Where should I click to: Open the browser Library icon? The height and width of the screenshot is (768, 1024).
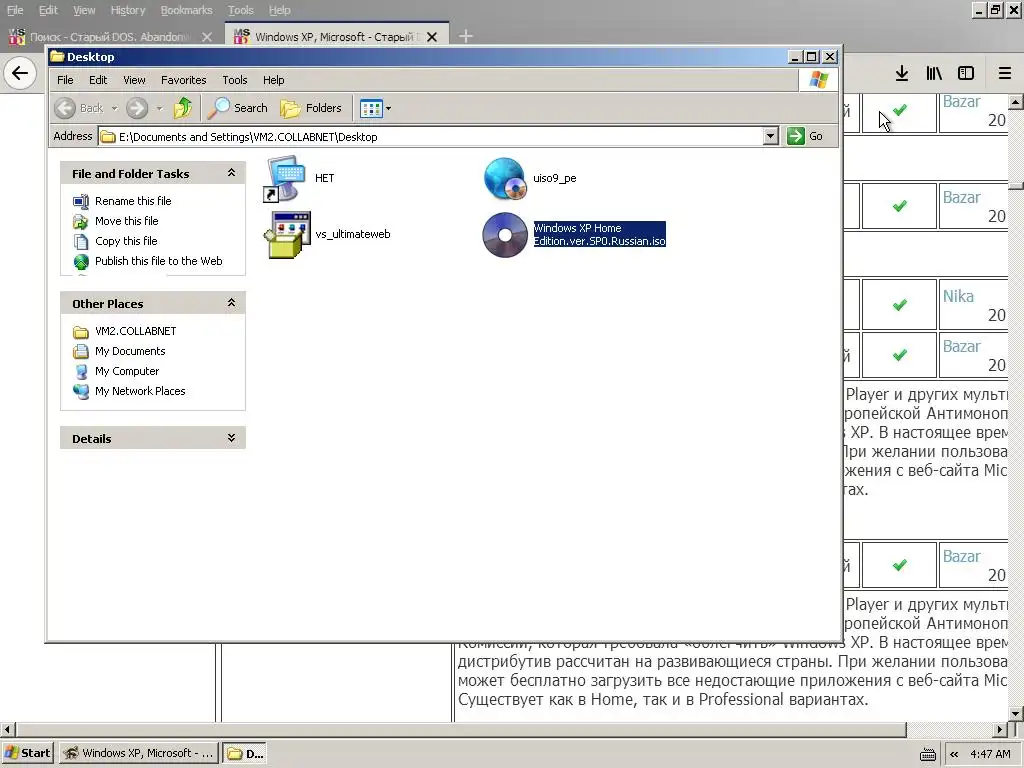[x=934, y=73]
